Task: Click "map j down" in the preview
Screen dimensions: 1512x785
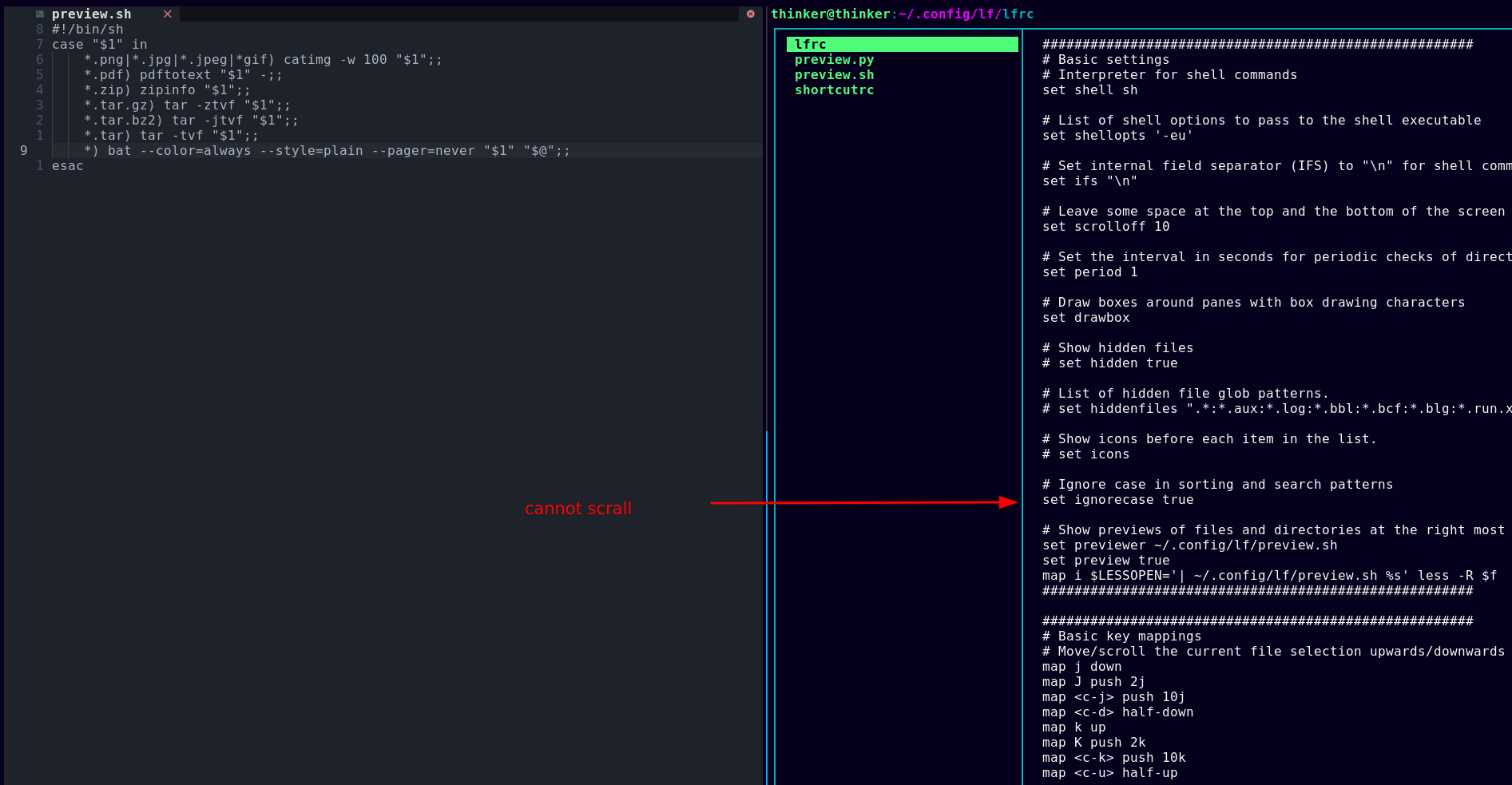Action: tap(1081, 666)
